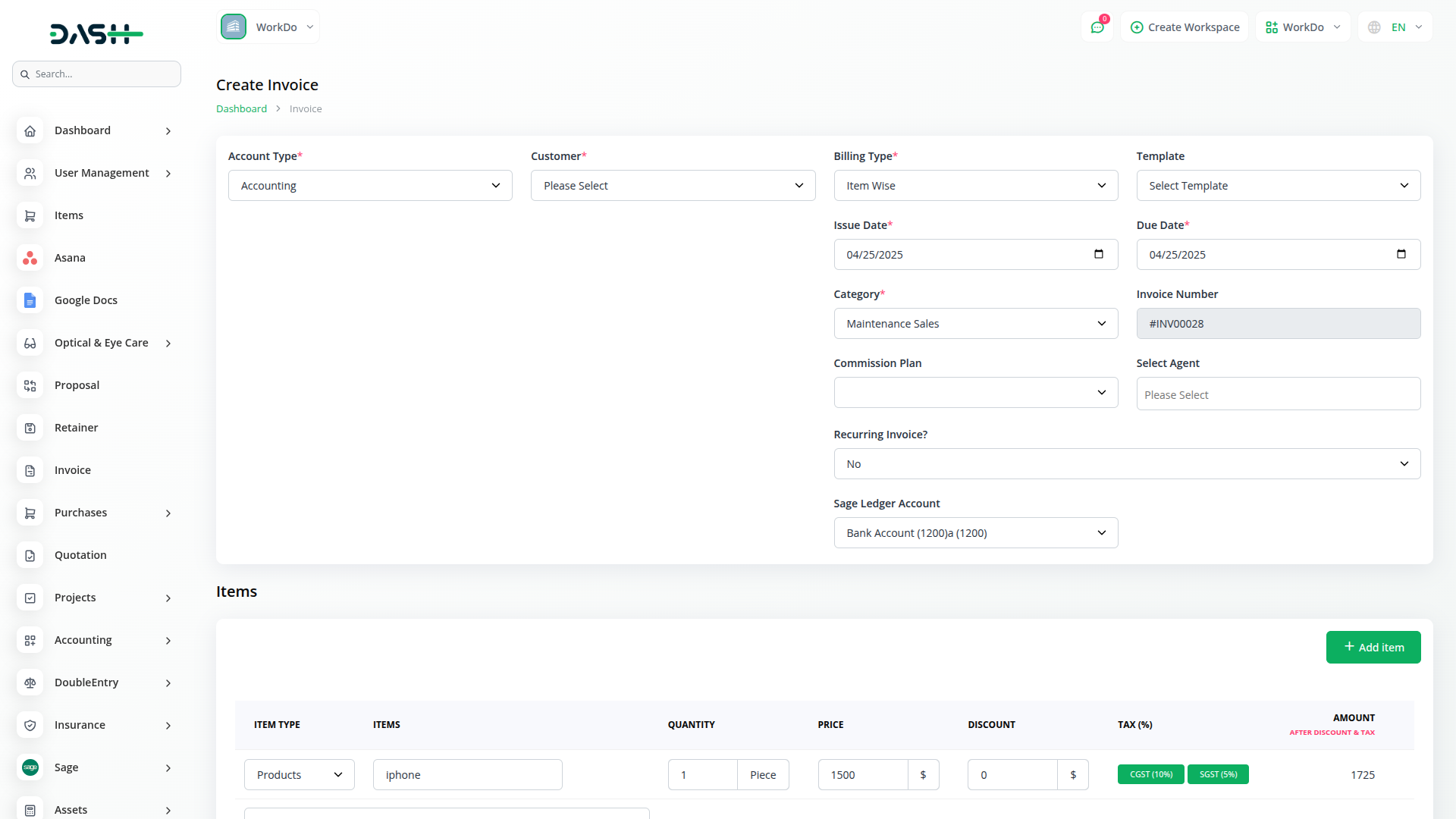Remove the CGST (10%) tax tag
The height and width of the screenshot is (819, 1456).
pos(1150,774)
